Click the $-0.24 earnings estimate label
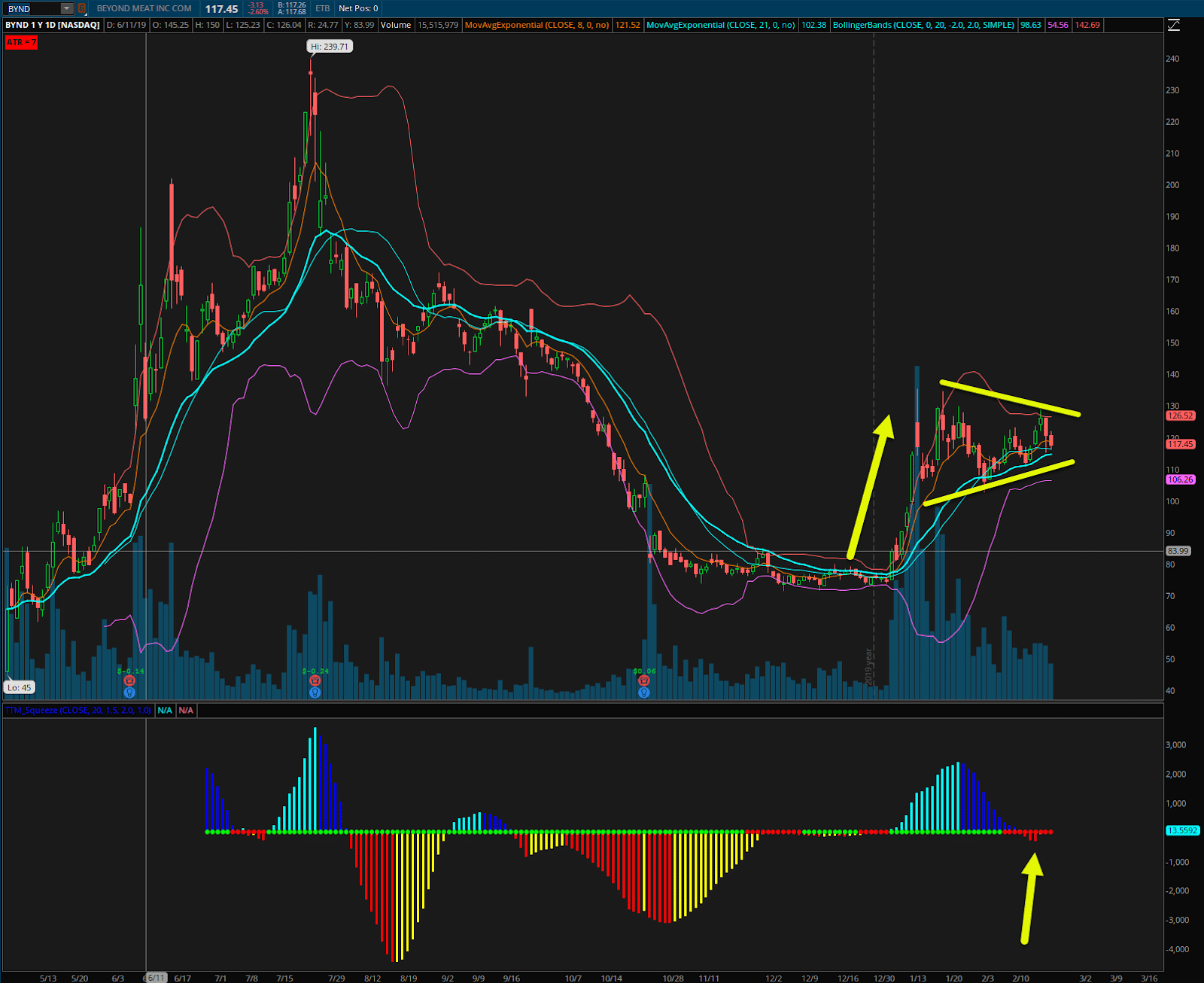The height and width of the screenshot is (983, 1204). click(x=315, y=671)
